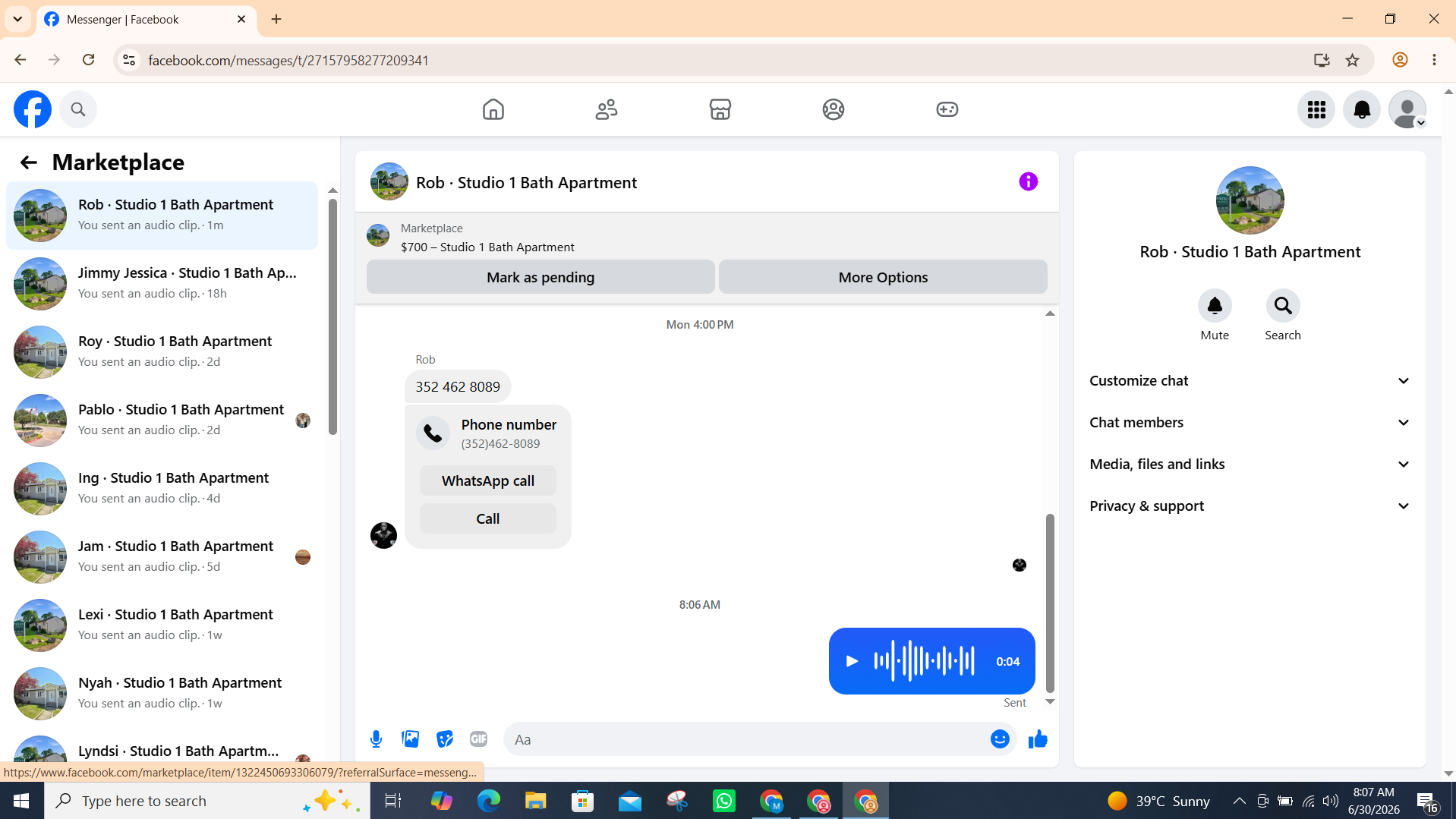
Task: Bookmark this page with the star icon
Action: 1353,60
